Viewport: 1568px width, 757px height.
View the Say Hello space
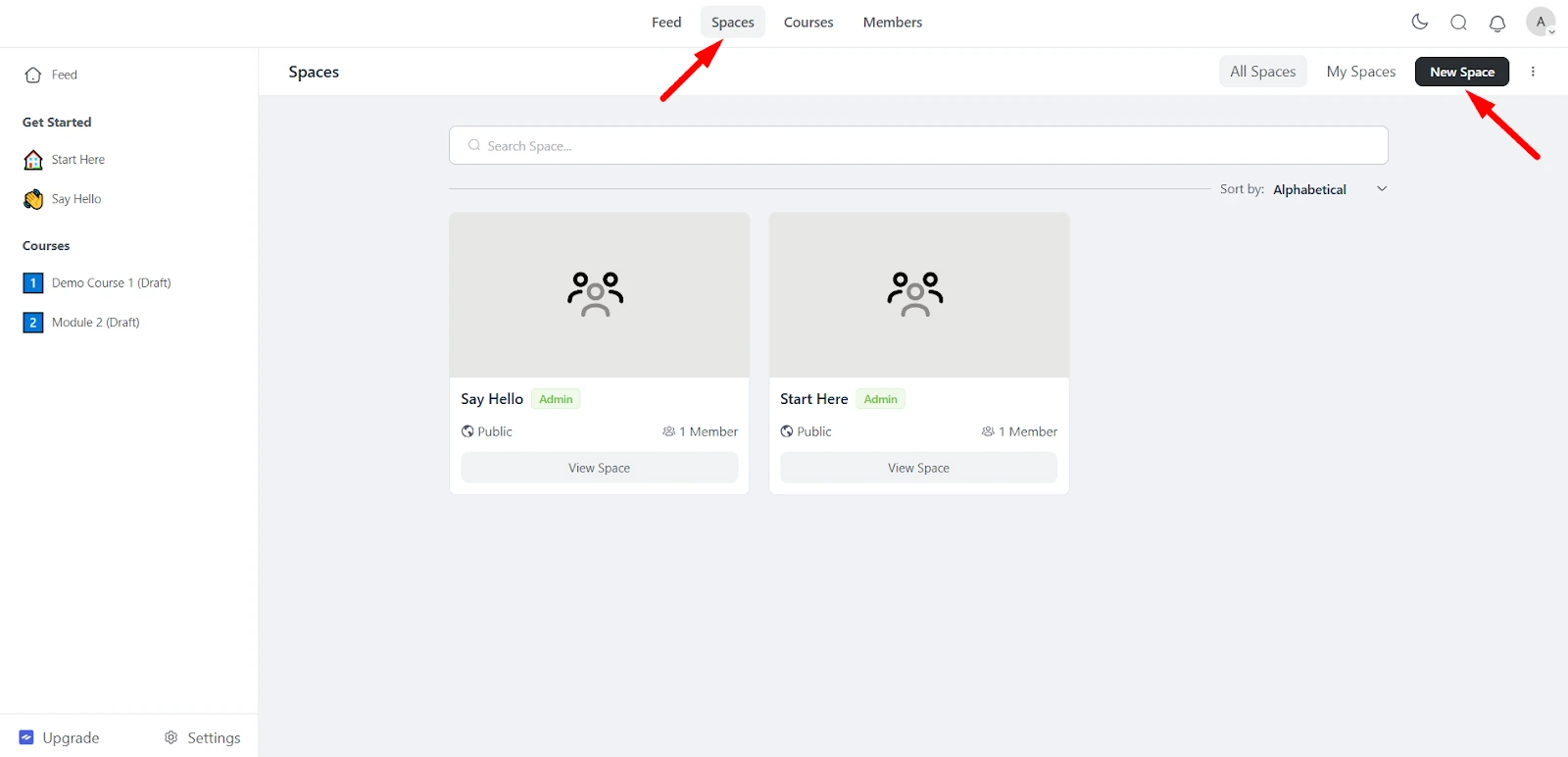click(x=600, y=468)
